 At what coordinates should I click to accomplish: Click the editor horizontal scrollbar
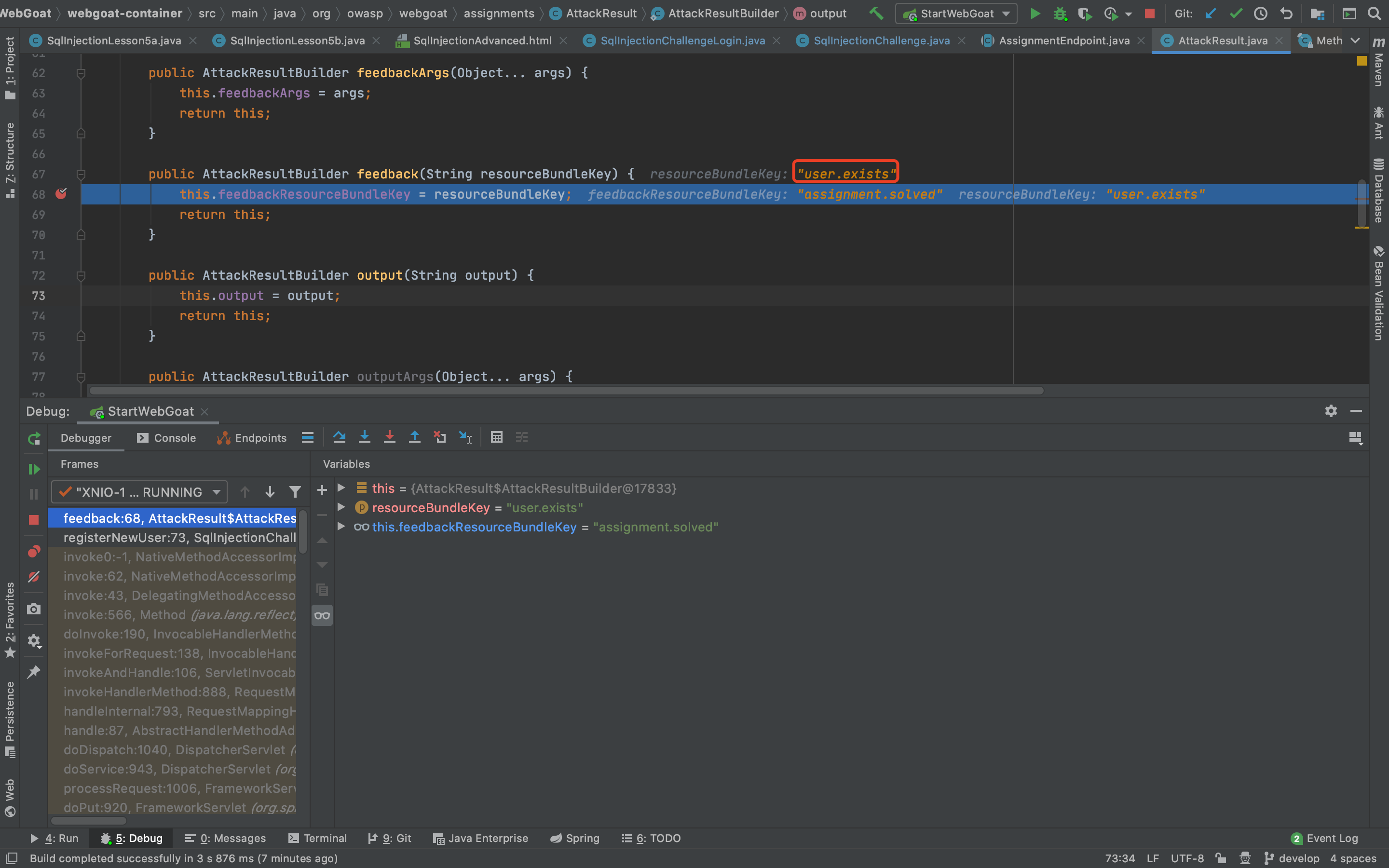point(566,391)
